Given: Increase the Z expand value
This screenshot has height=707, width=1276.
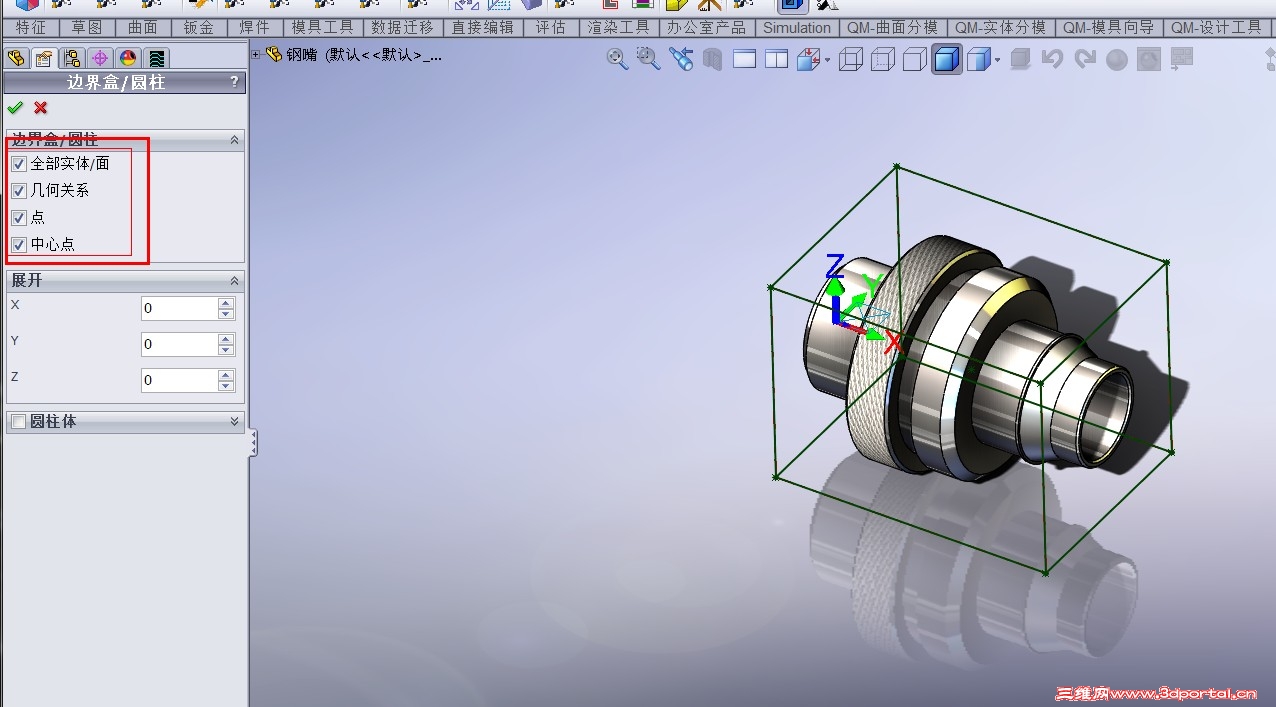Looking at the screenshot, I should 226,375.
